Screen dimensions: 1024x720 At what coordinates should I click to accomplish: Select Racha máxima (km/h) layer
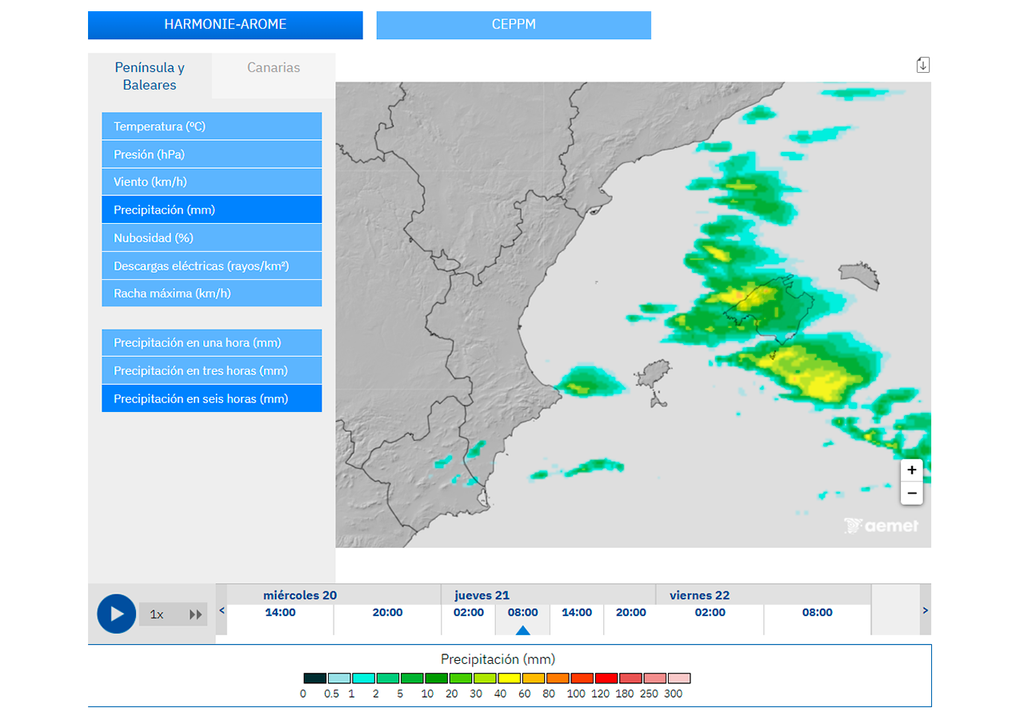(212, 293)
